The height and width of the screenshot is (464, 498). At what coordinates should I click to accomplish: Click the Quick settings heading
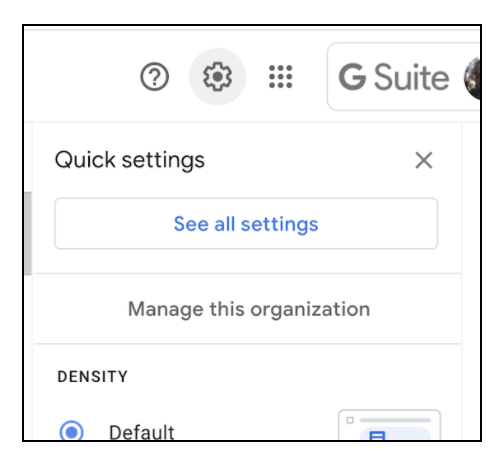(130, 160)
